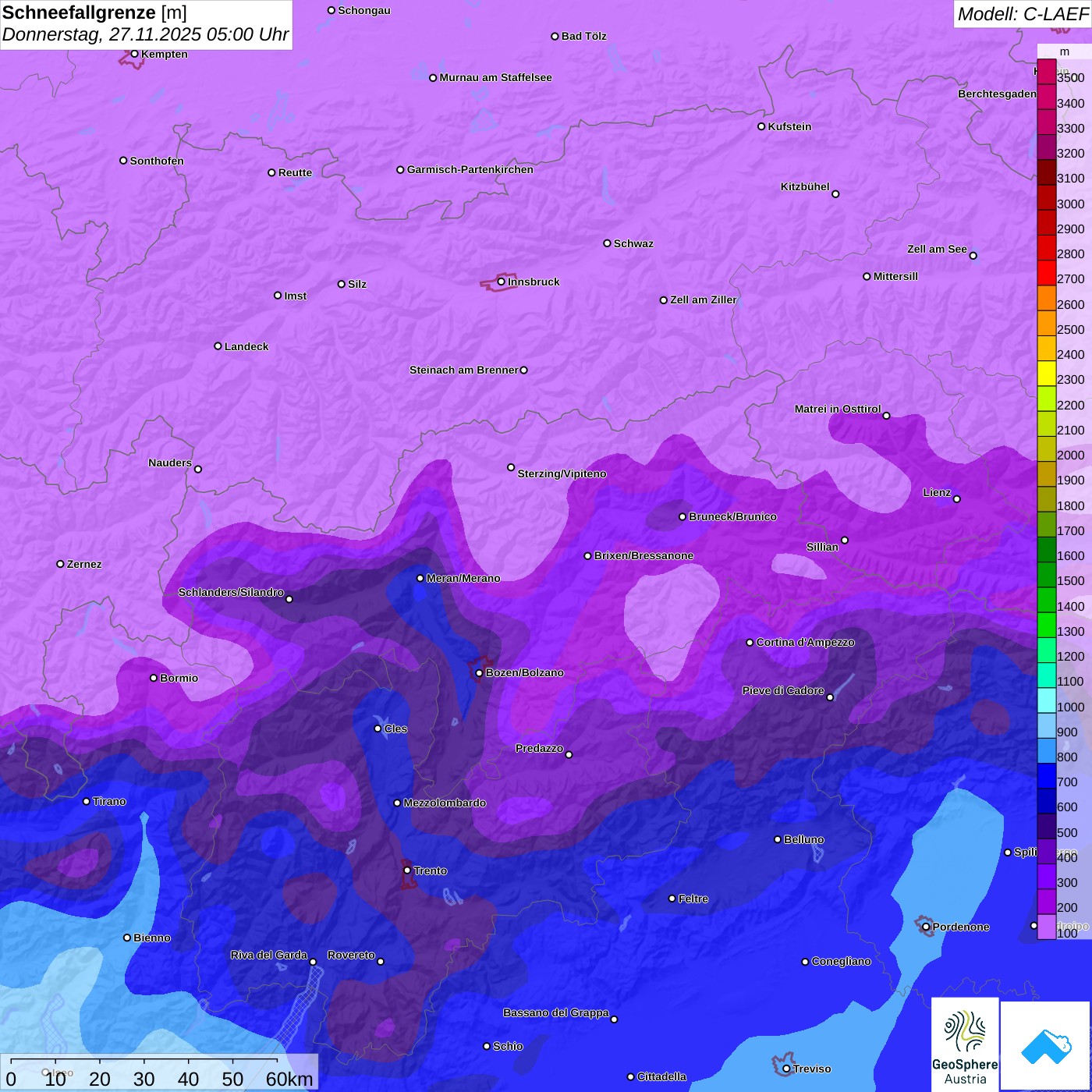This screenshot has width=1092, height=1092.
Task: Click the Murnau am Staffelsee label
Action: click(496, 77)
